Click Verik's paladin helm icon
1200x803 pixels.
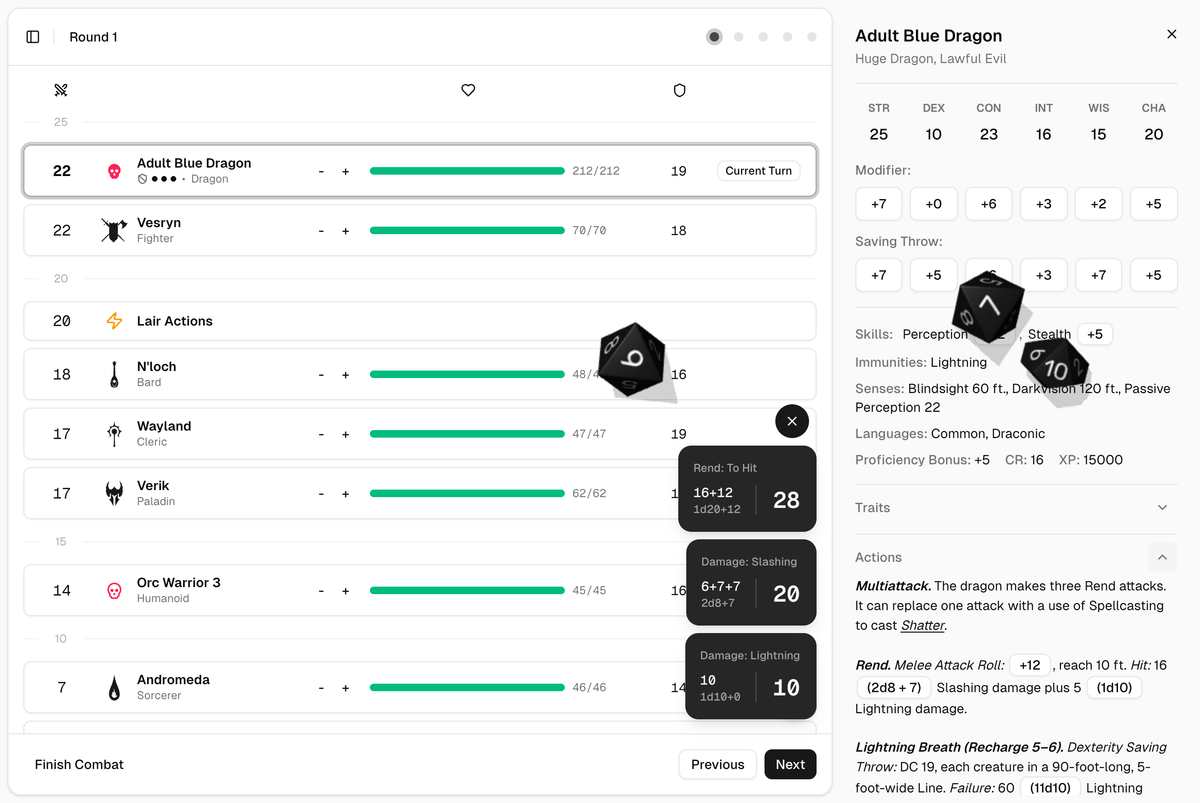[112, 492]
